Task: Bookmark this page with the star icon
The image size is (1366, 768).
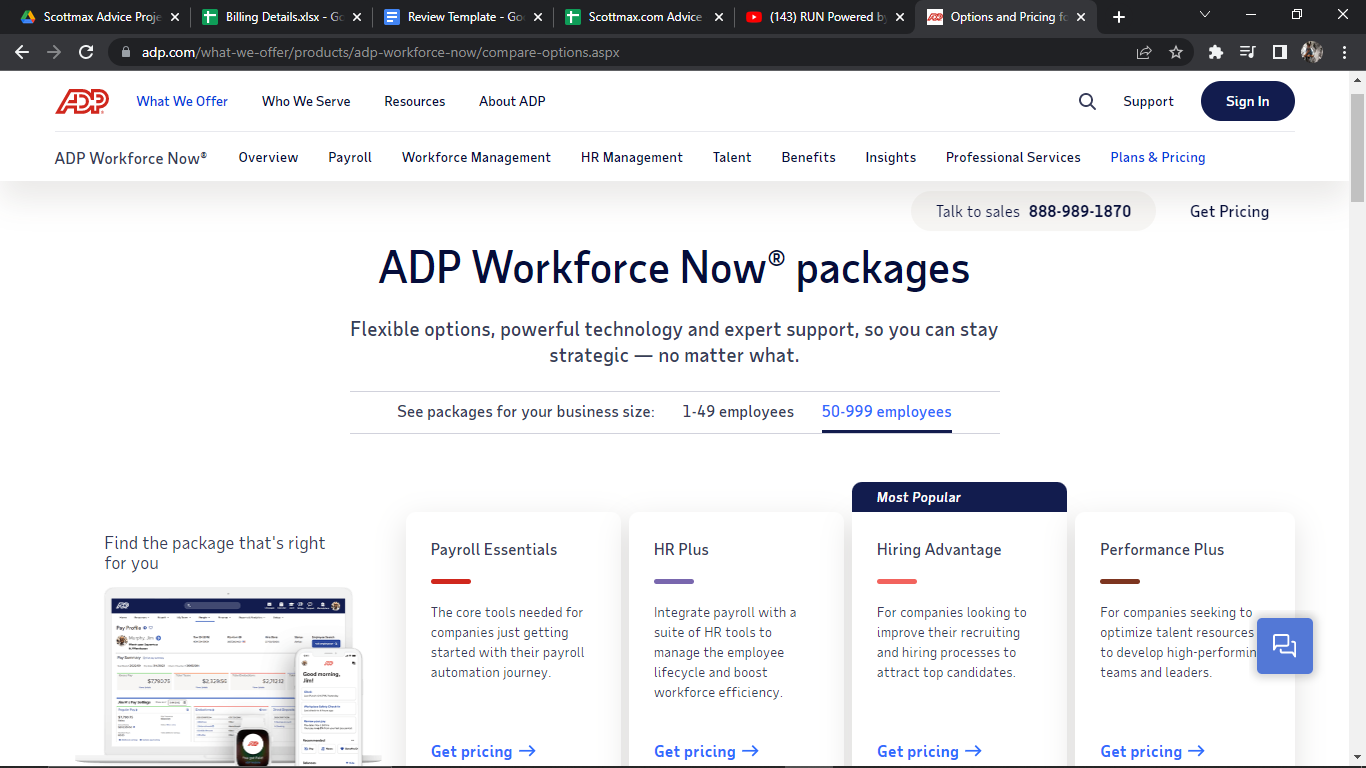Action: pos(1176,52)
